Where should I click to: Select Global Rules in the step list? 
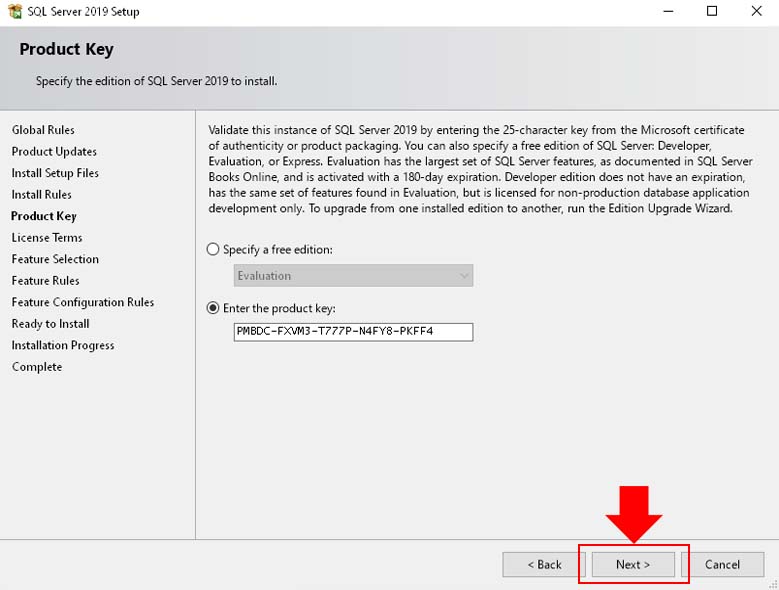tap(43, 130)
